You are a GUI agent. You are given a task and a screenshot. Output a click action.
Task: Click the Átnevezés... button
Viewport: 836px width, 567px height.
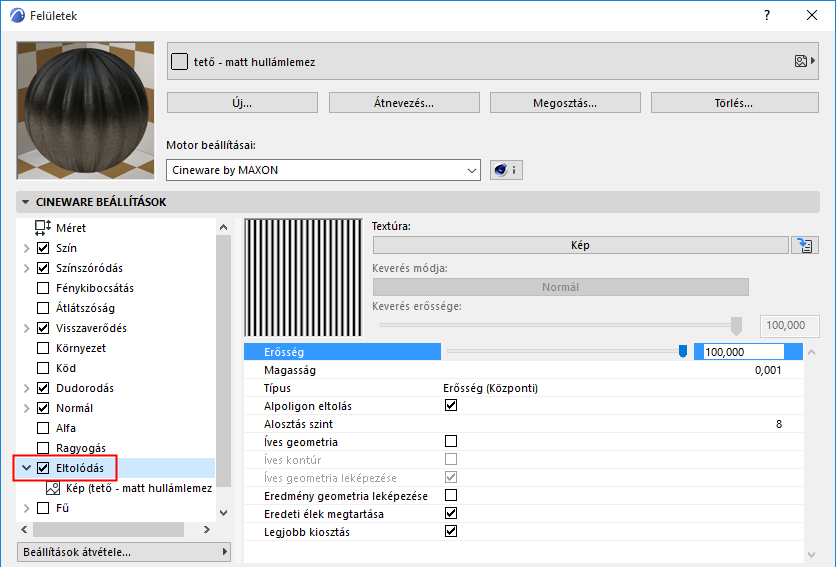[404, 103]
